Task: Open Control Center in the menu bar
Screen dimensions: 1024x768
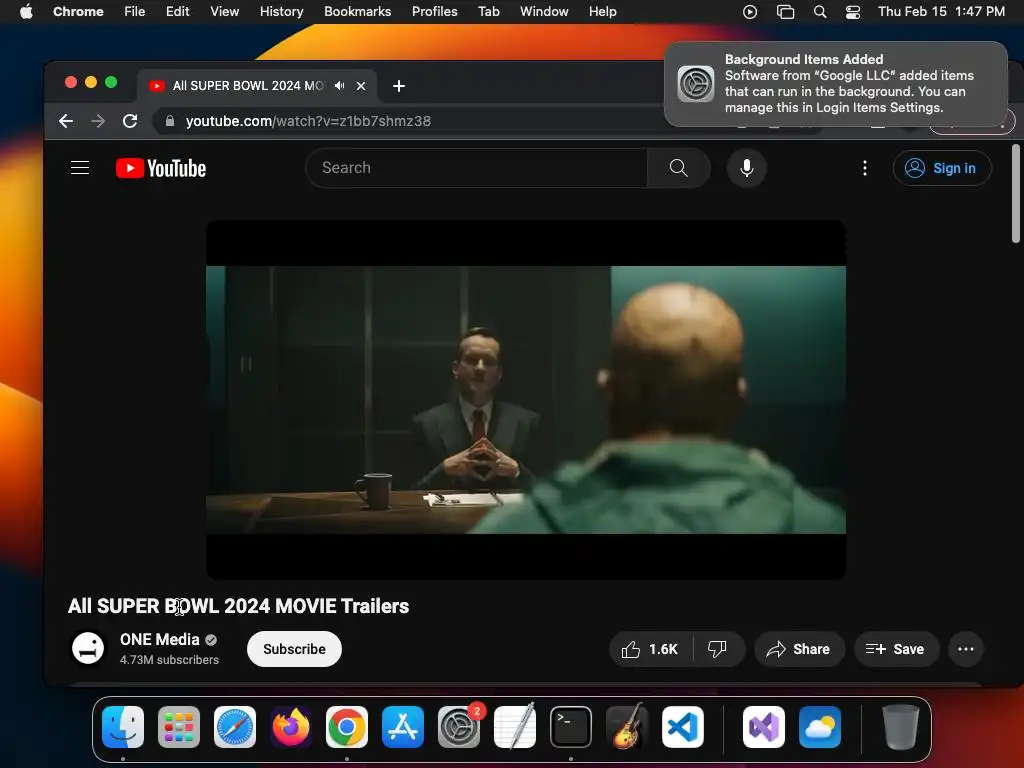Action: 852,12
